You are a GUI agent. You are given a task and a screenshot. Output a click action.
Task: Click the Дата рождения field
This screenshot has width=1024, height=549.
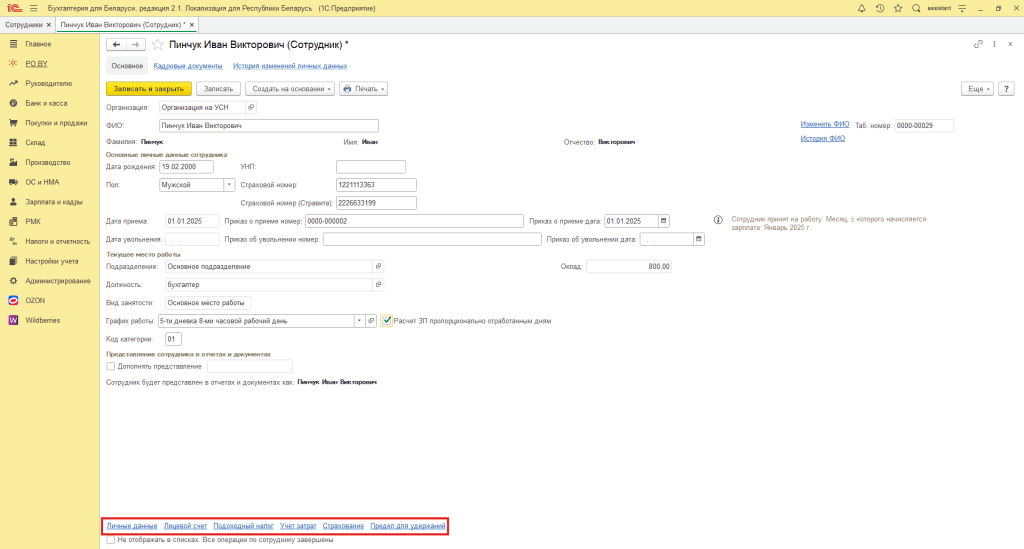pos(186,167)
